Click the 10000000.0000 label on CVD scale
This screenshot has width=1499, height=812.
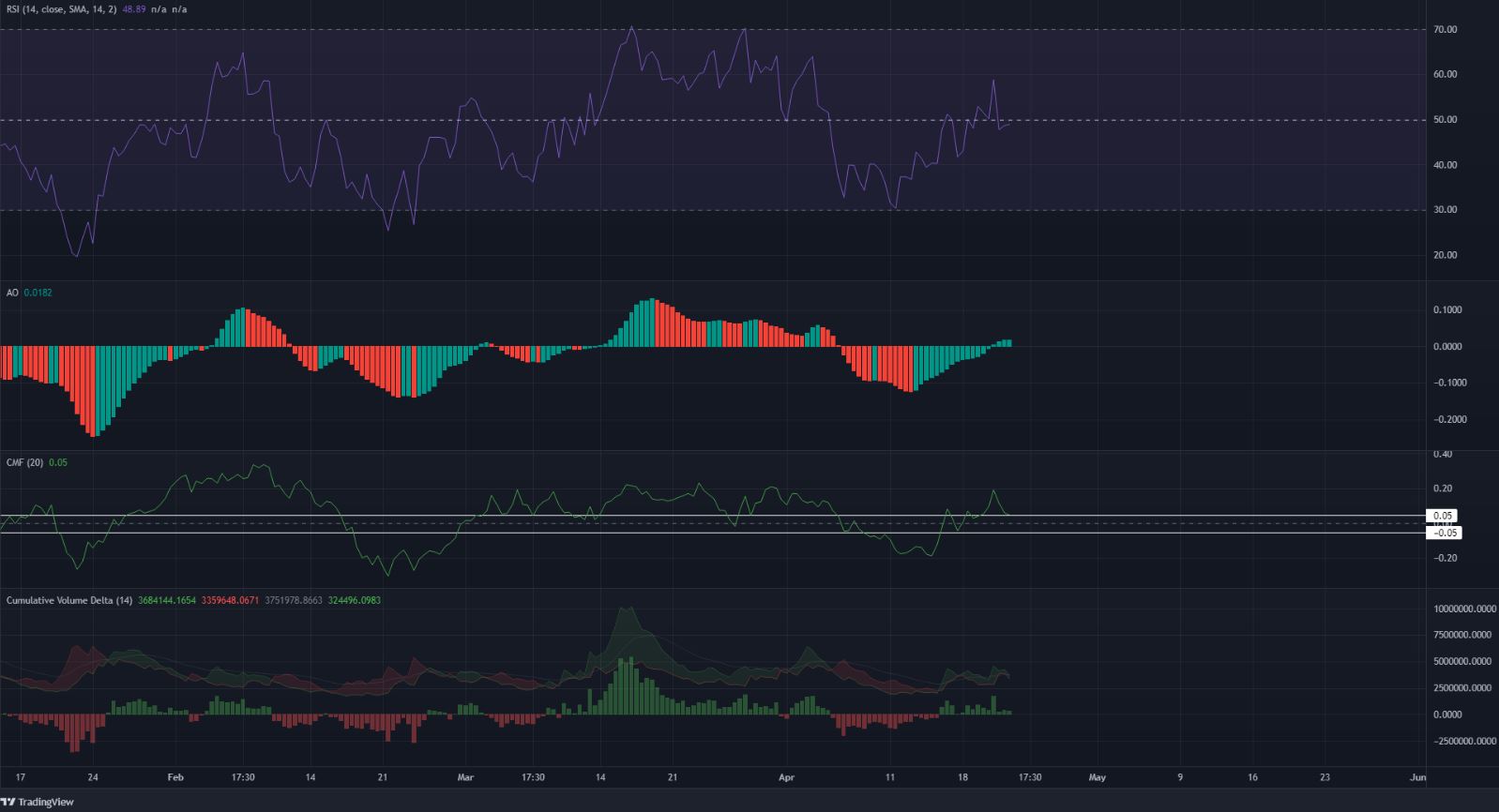[1464, 609]
